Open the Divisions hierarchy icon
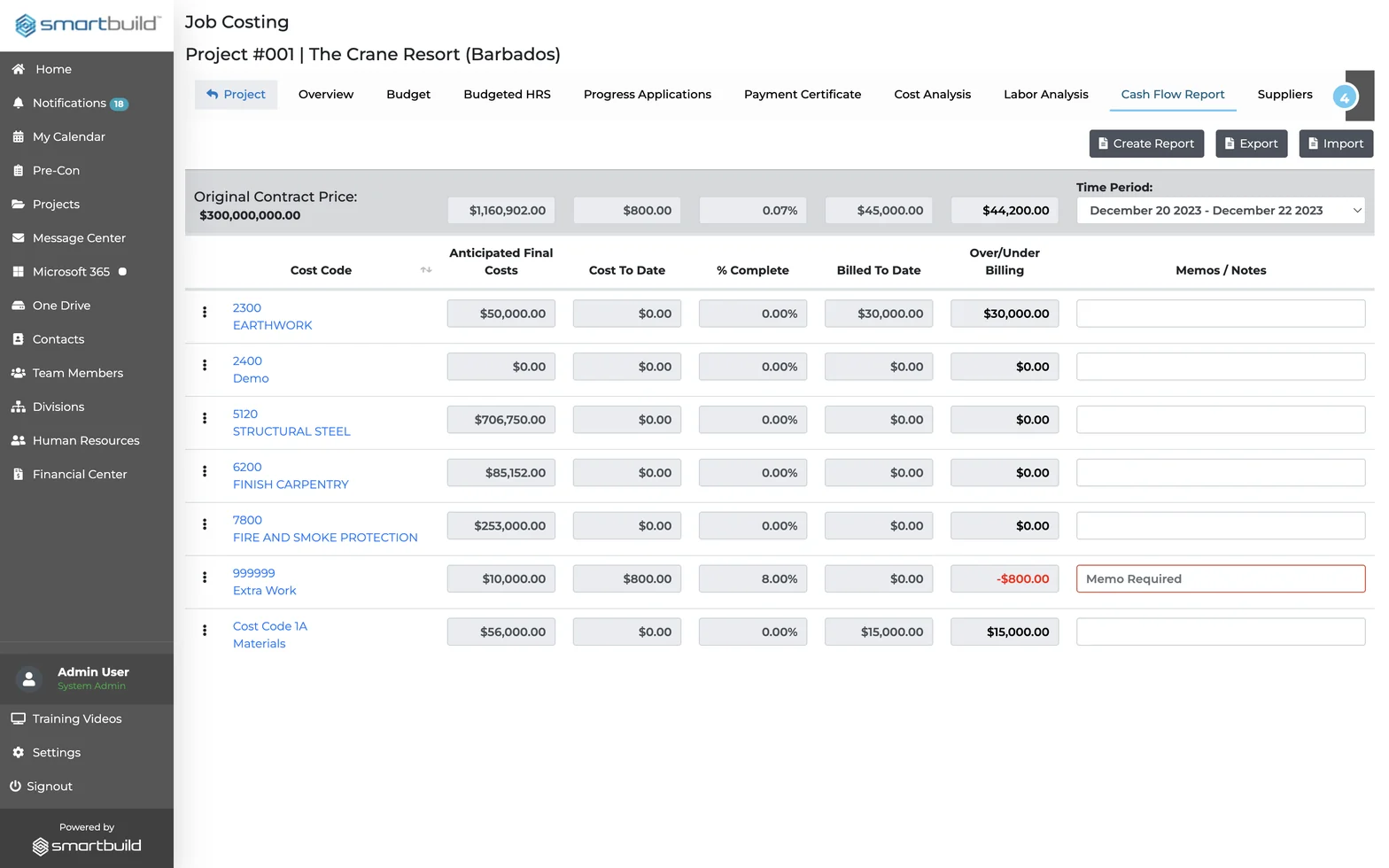Viewport: 1389px width, 868px height. pos(18,407)
